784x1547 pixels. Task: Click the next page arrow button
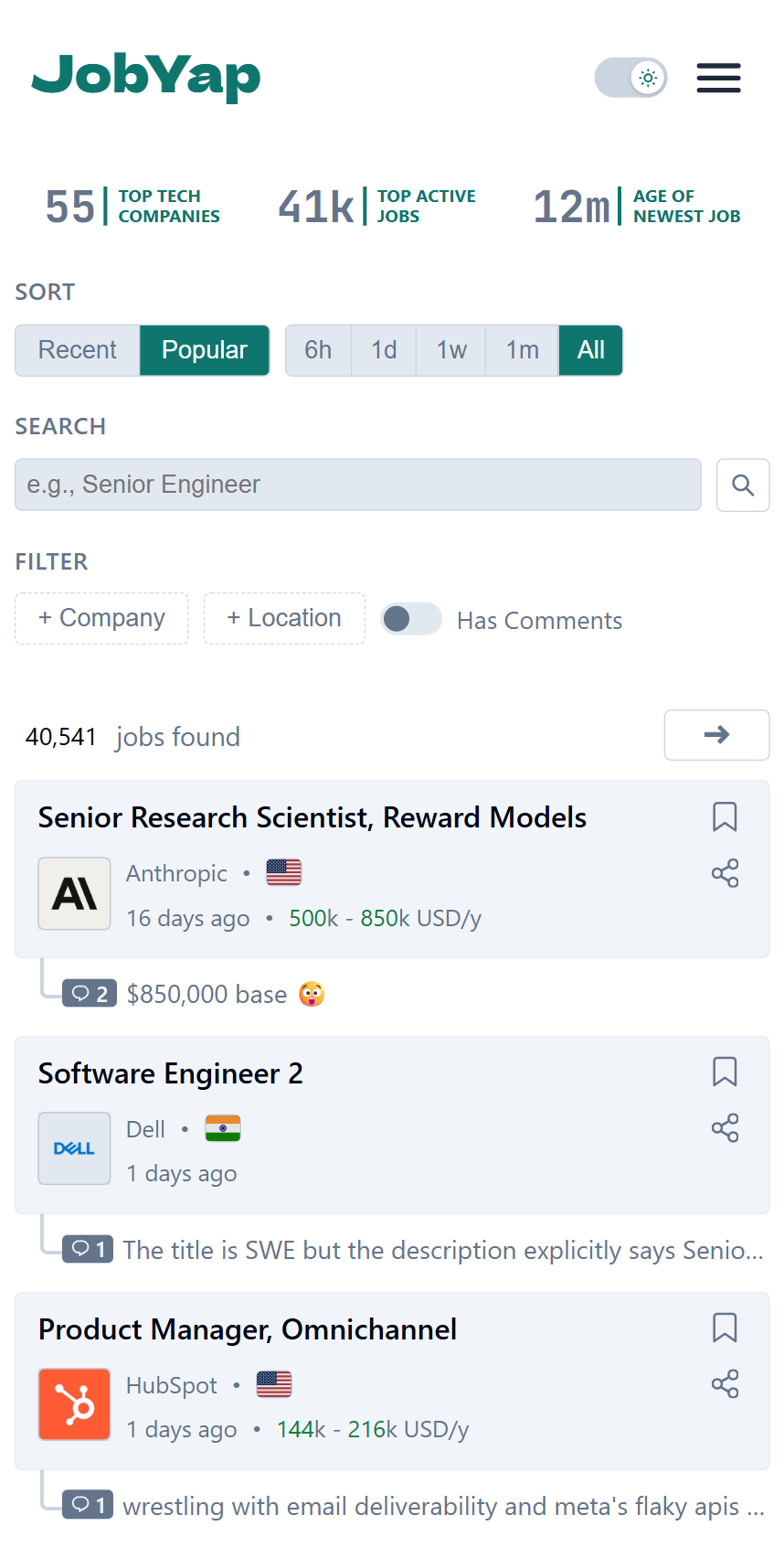[x=716, y=735]
